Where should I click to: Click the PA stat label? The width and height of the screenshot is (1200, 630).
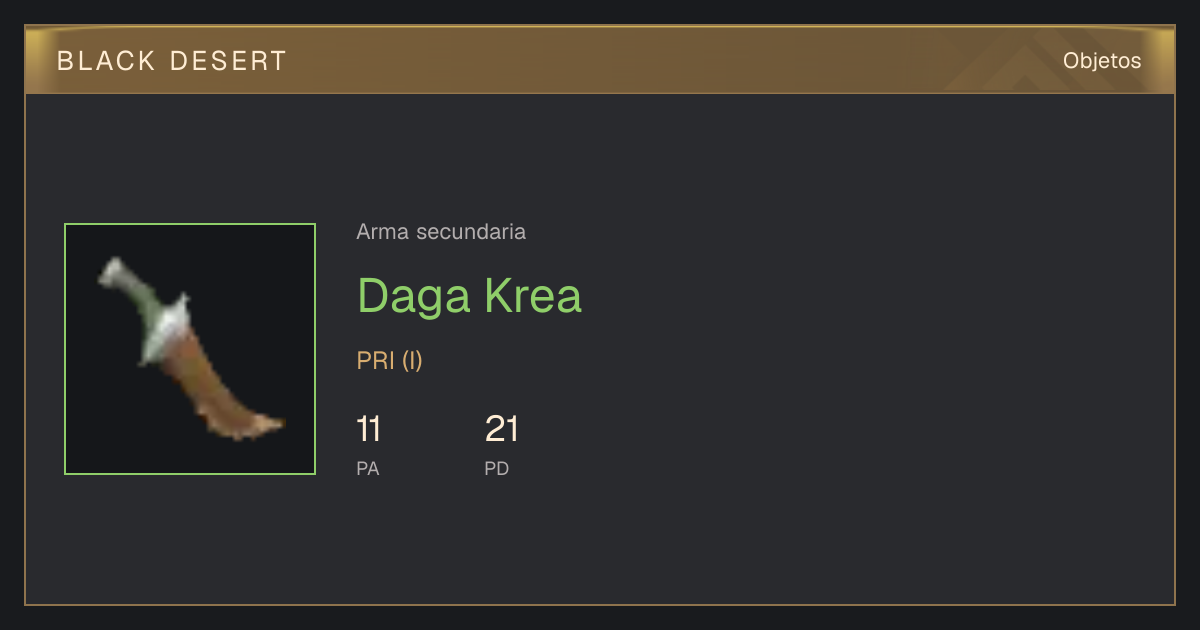point(368,468)
